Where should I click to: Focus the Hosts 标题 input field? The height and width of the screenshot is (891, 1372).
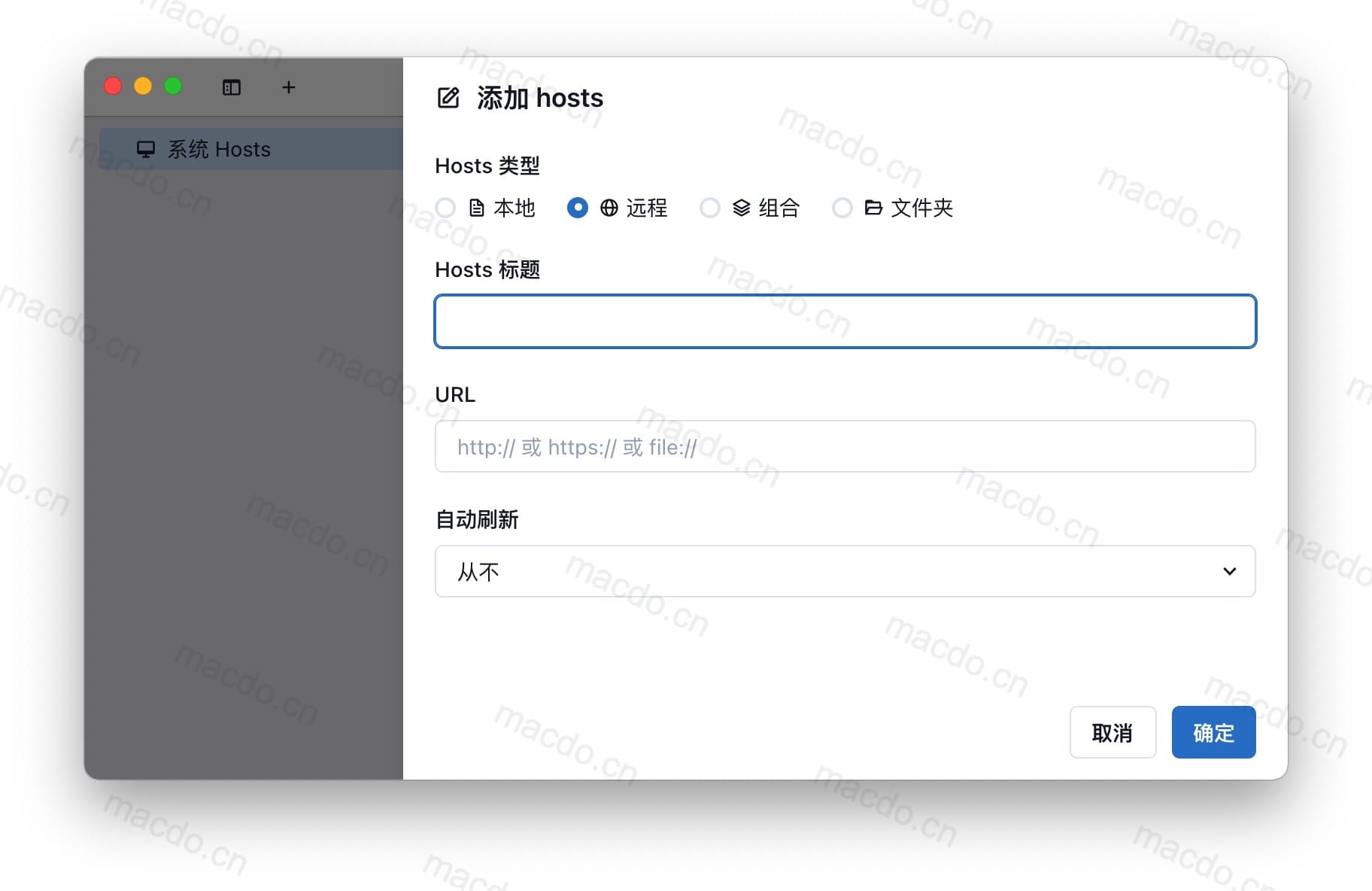click(845, 321)
